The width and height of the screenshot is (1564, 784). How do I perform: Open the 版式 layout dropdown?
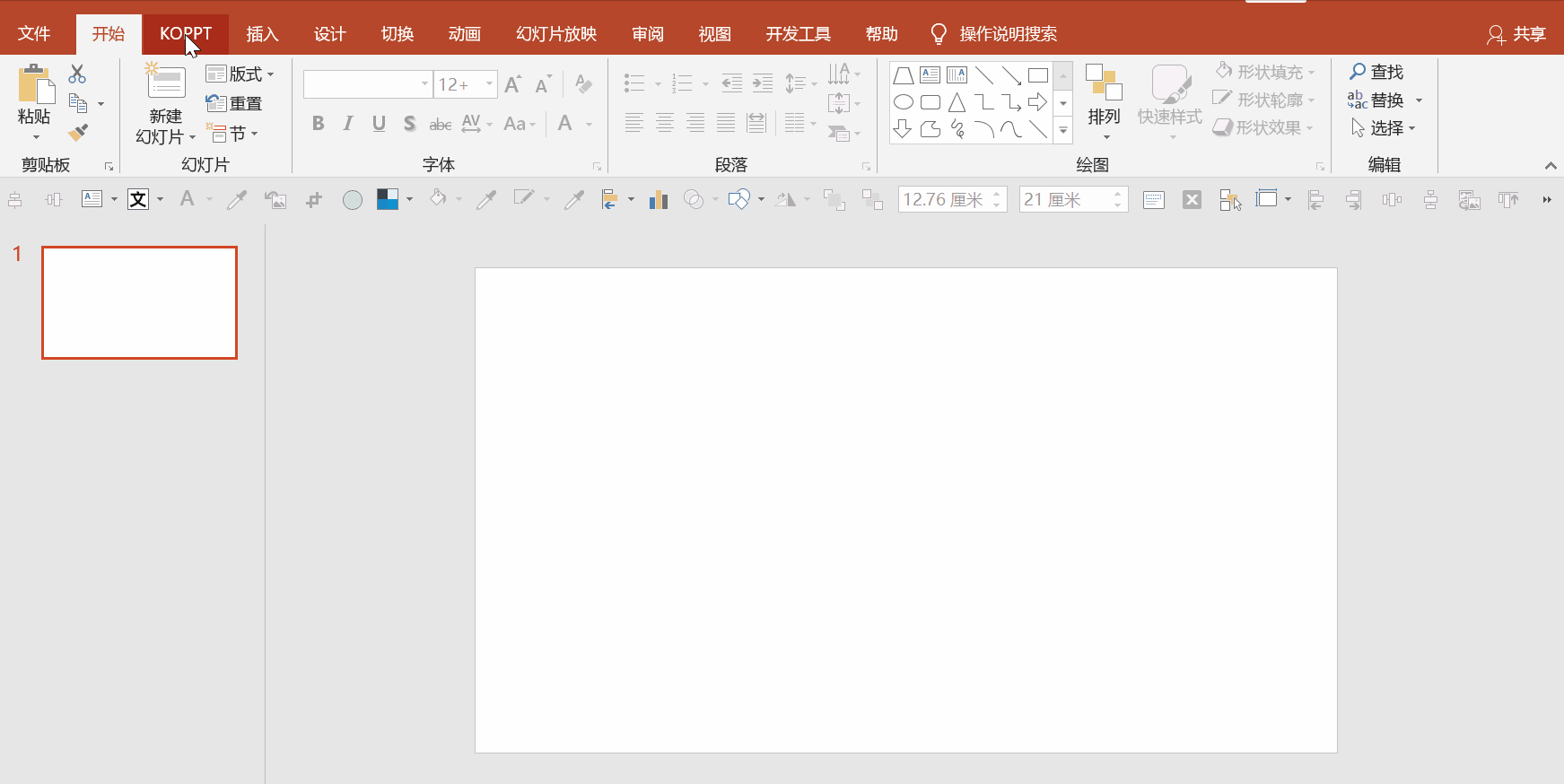(240, 74)
